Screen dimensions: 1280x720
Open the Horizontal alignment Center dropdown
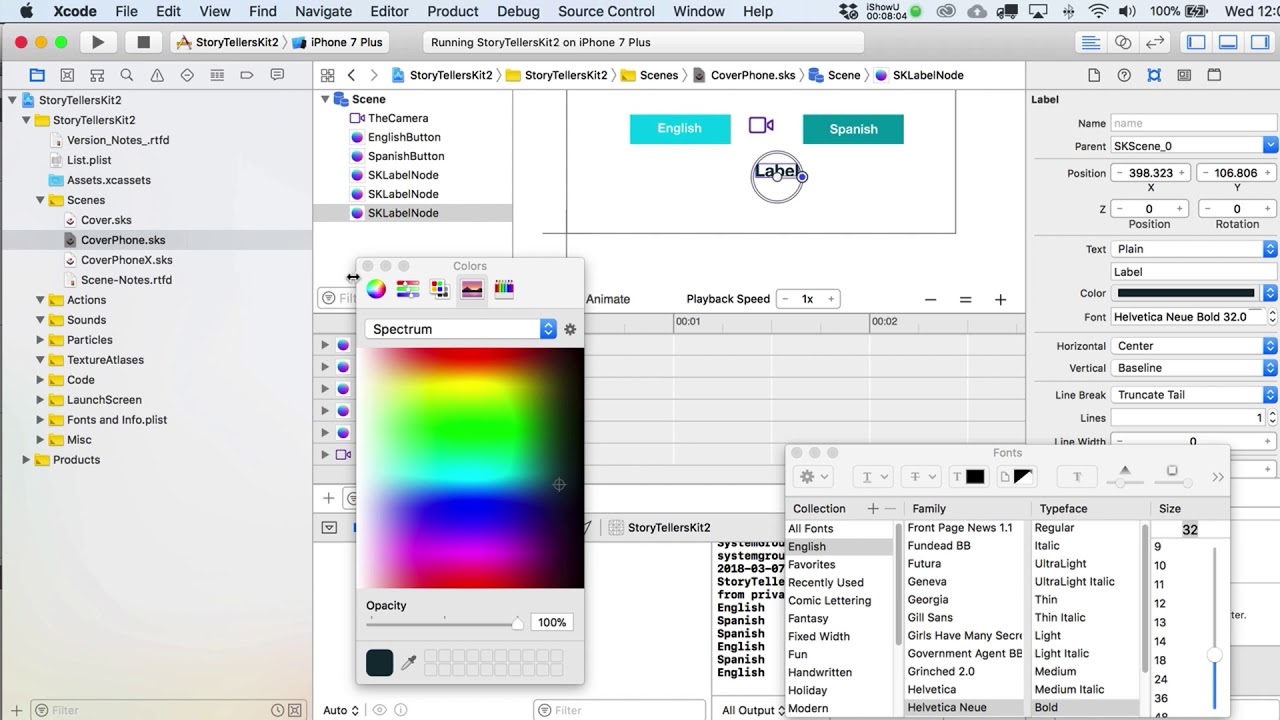(x=1194, y=346)
